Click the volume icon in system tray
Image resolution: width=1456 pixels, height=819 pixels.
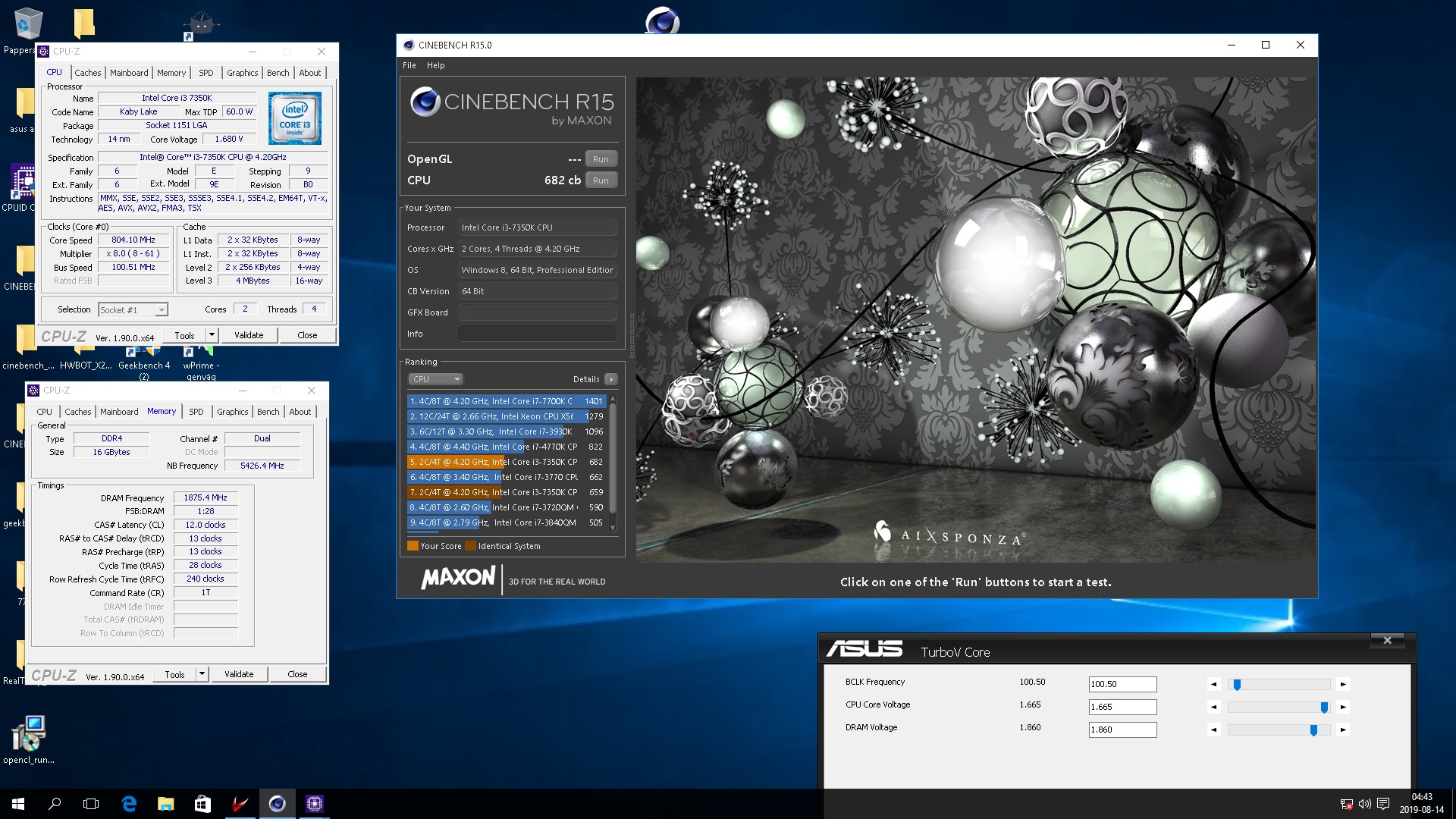(x=1365, y=804)
